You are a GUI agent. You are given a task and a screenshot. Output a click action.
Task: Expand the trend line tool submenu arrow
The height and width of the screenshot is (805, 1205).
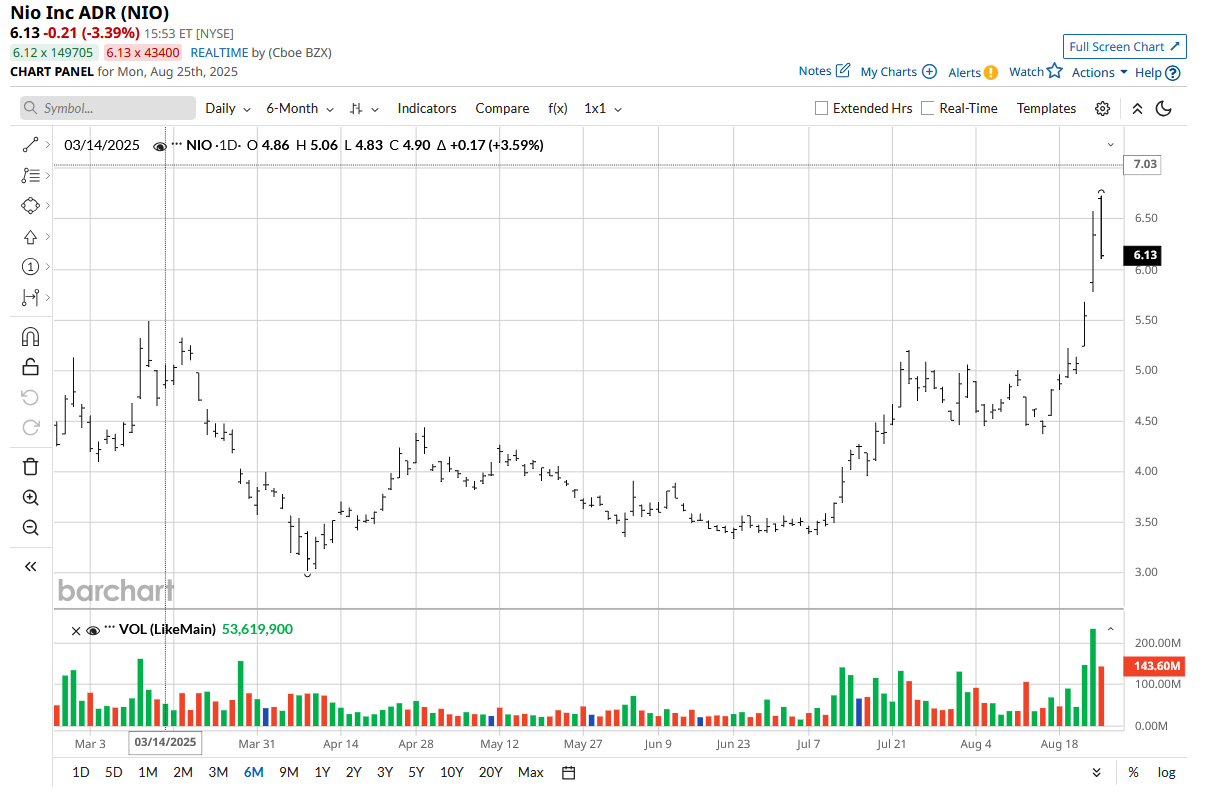(x=47, y=145)
